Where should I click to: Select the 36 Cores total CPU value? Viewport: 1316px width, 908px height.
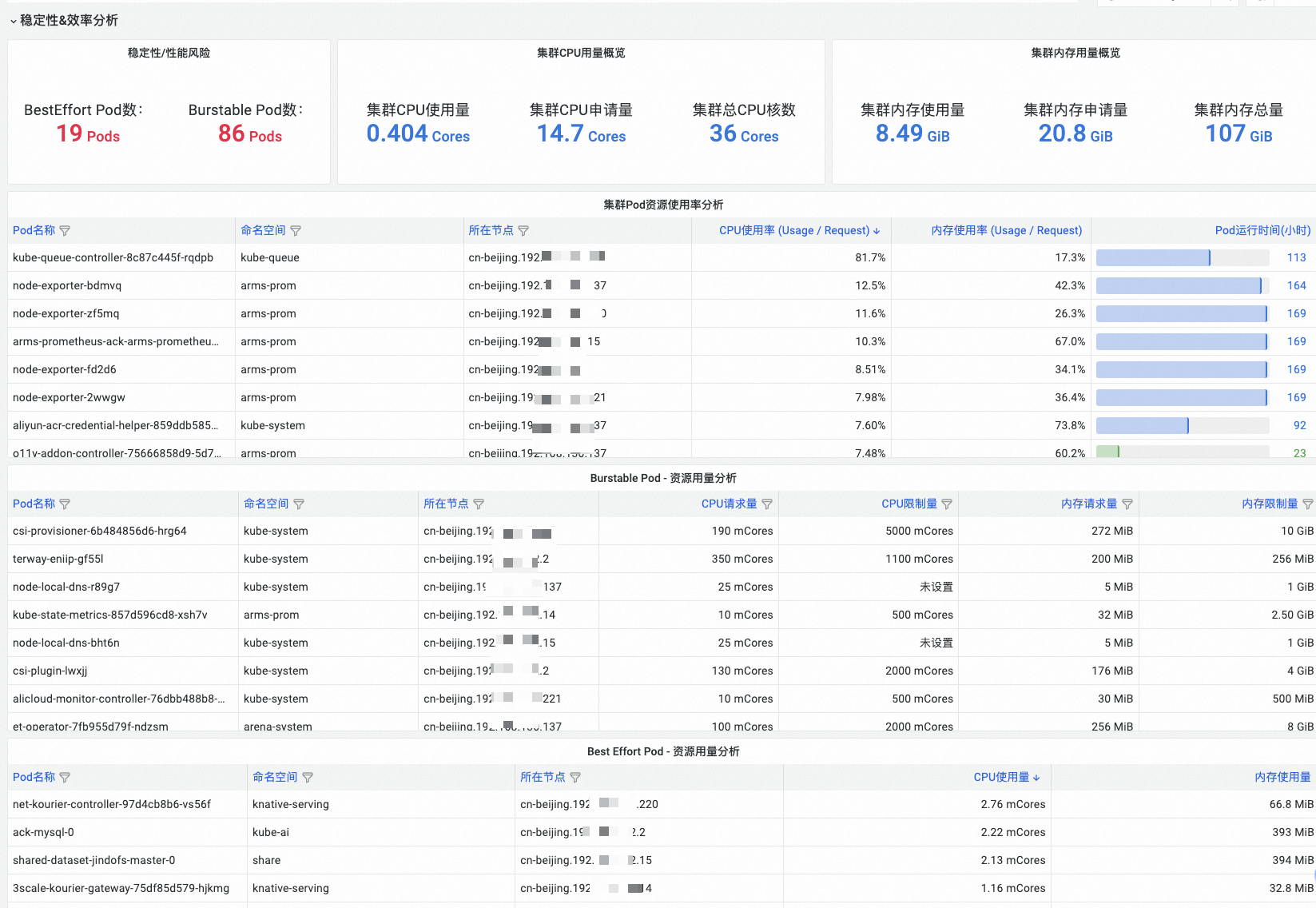(x=744, y=133)
